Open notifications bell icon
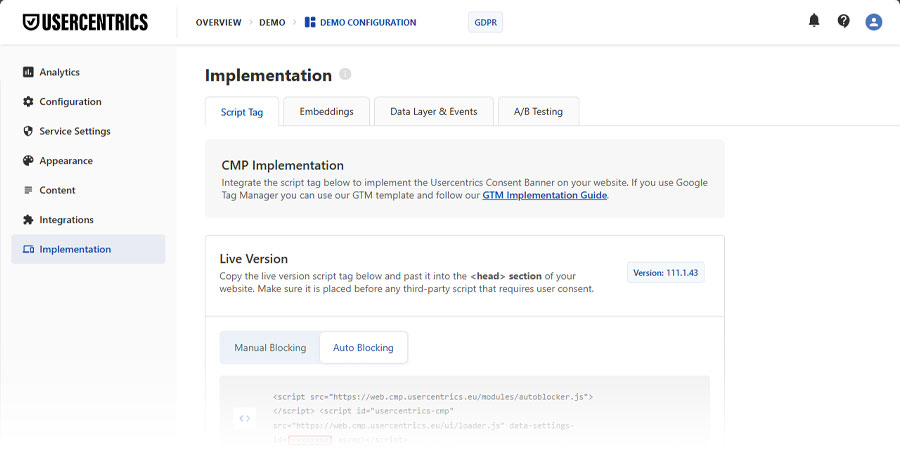Viewport: 900px width, 450px height. [814, 21]
